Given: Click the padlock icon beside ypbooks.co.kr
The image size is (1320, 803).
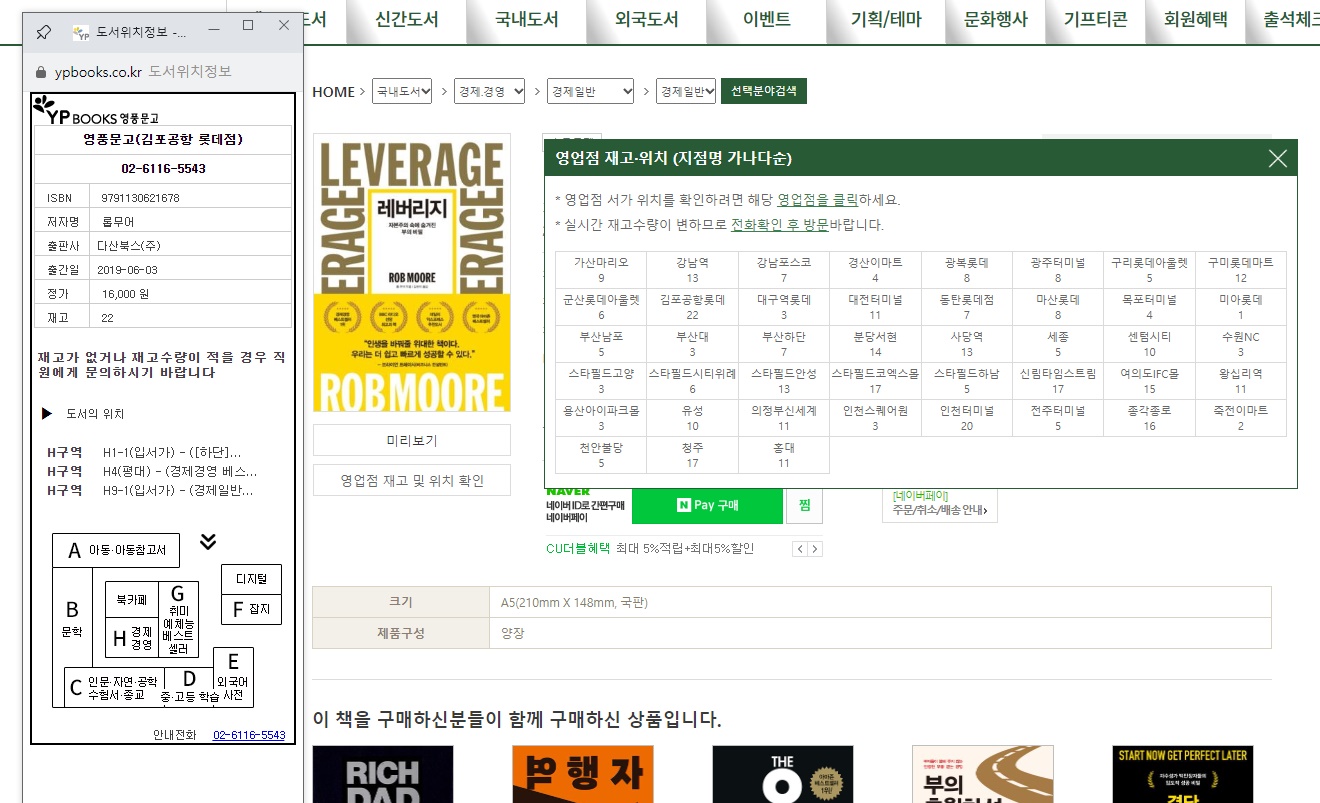Looking at the screenshot, I should [x=41, y=72].
